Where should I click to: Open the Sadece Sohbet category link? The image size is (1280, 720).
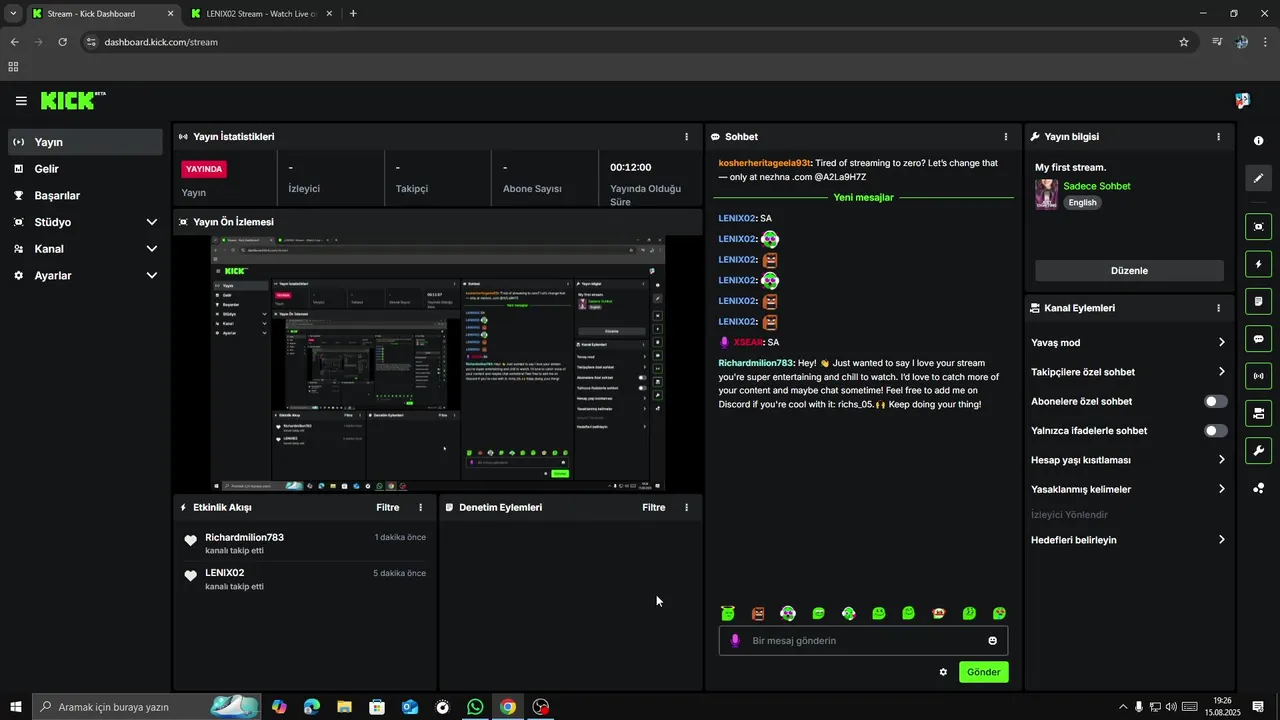1097,186
